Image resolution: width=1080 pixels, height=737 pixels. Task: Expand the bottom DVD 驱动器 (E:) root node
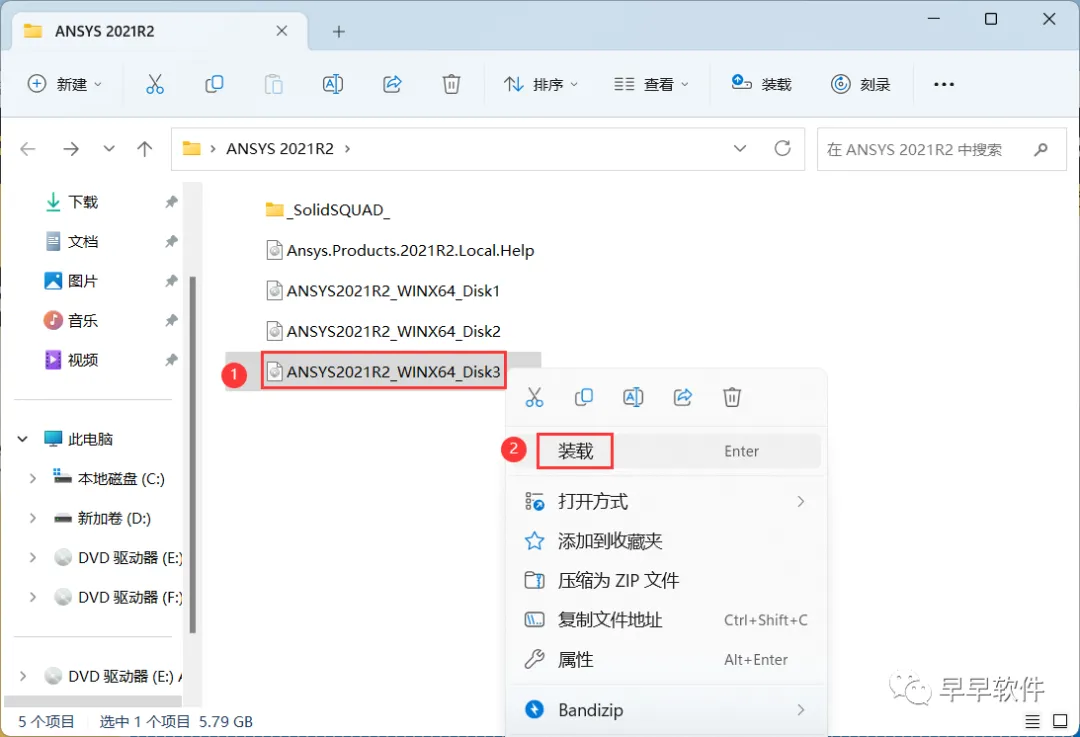click(x=23, y=676)
